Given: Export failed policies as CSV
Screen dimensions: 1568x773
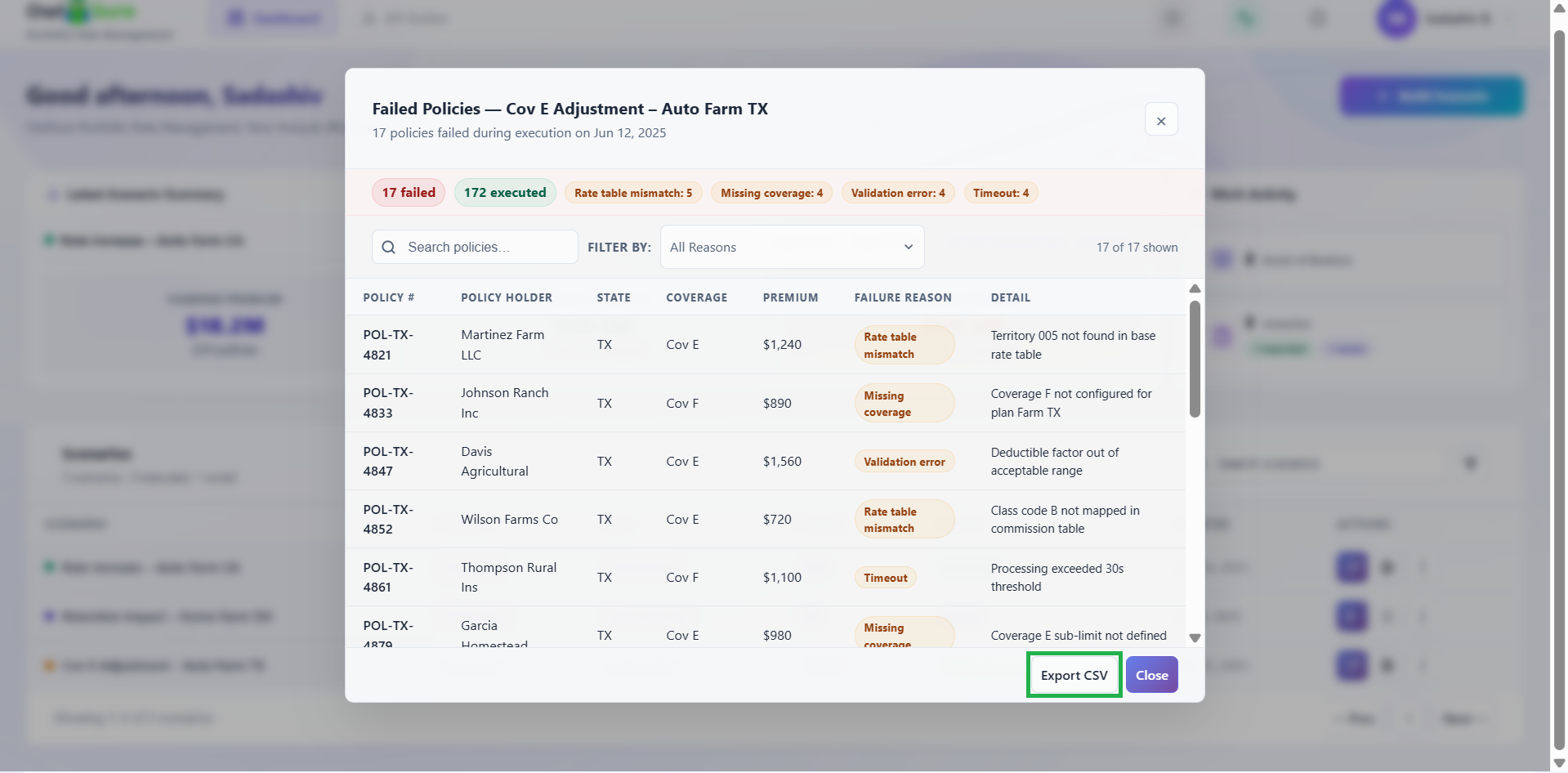Looking at the screenshot, I should 1074,675.
